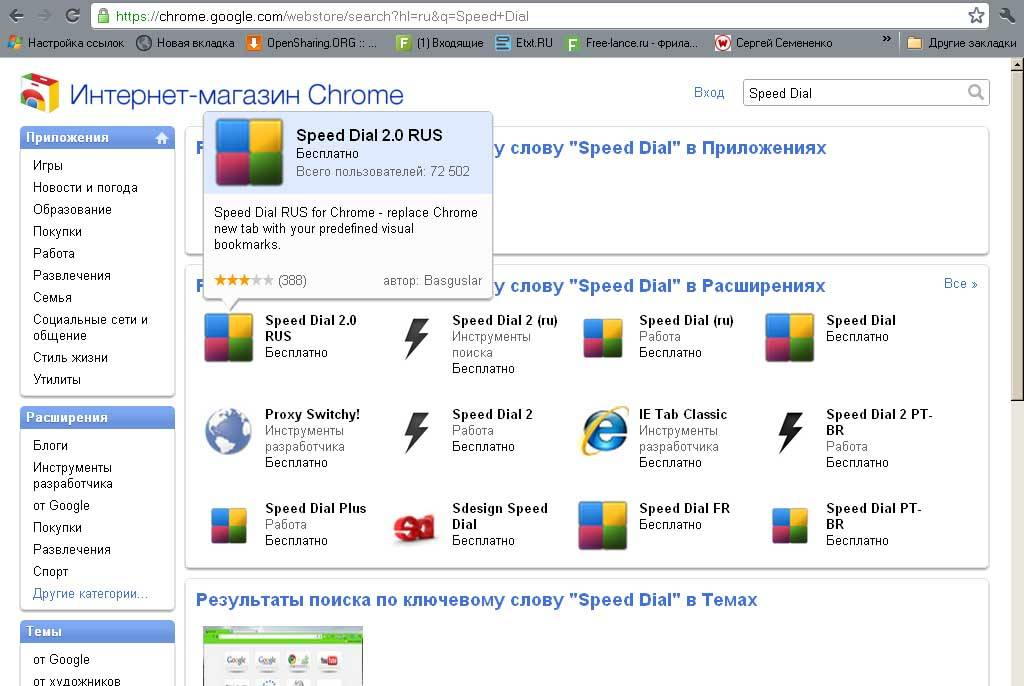Click the Все » link for extensions
The height and width of the screenshot is (686, 1024).
[960, 284]
